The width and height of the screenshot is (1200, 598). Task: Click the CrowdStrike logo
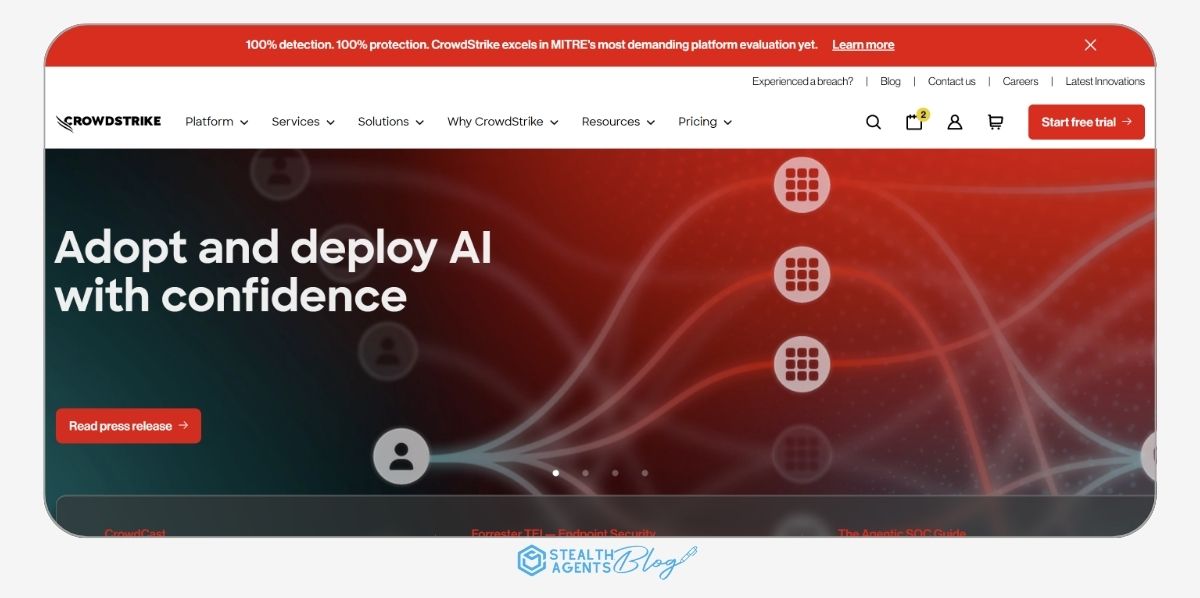[x=107, y=121]
